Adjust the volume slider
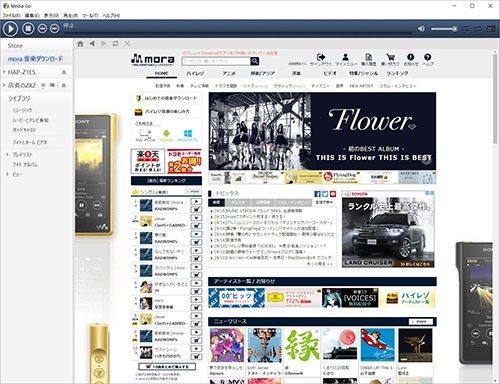The height and width of the screenshot is (384, 500). (444, 29)
